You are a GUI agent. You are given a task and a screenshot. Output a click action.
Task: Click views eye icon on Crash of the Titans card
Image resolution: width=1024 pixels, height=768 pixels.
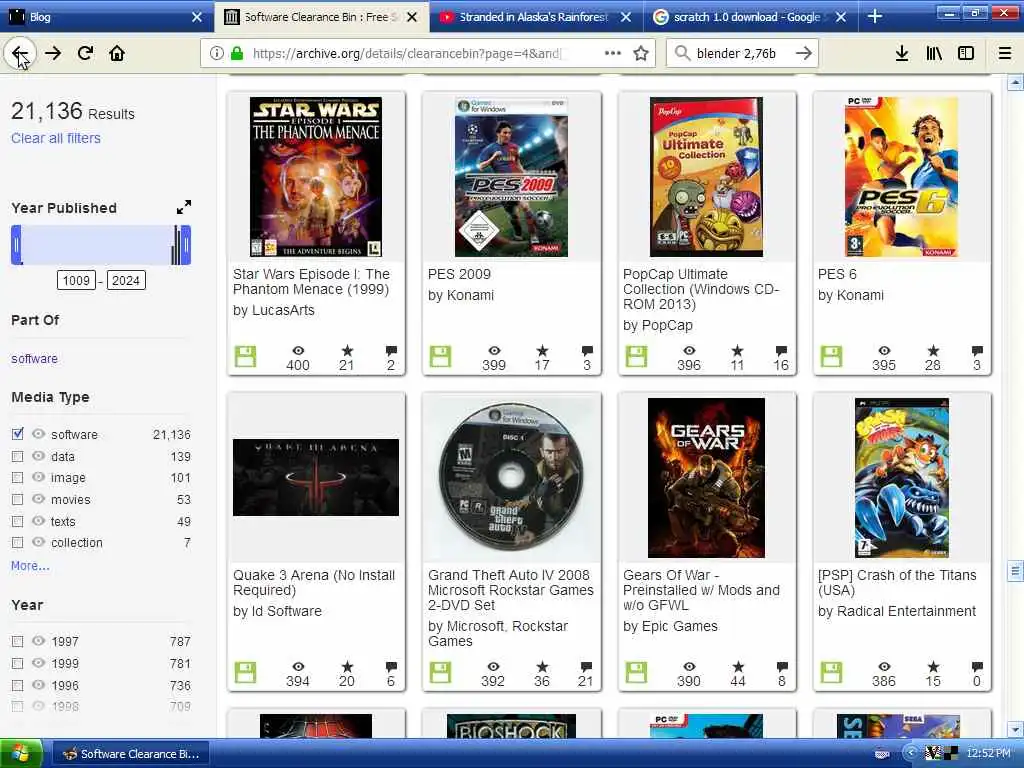click(x=884, y=666)
